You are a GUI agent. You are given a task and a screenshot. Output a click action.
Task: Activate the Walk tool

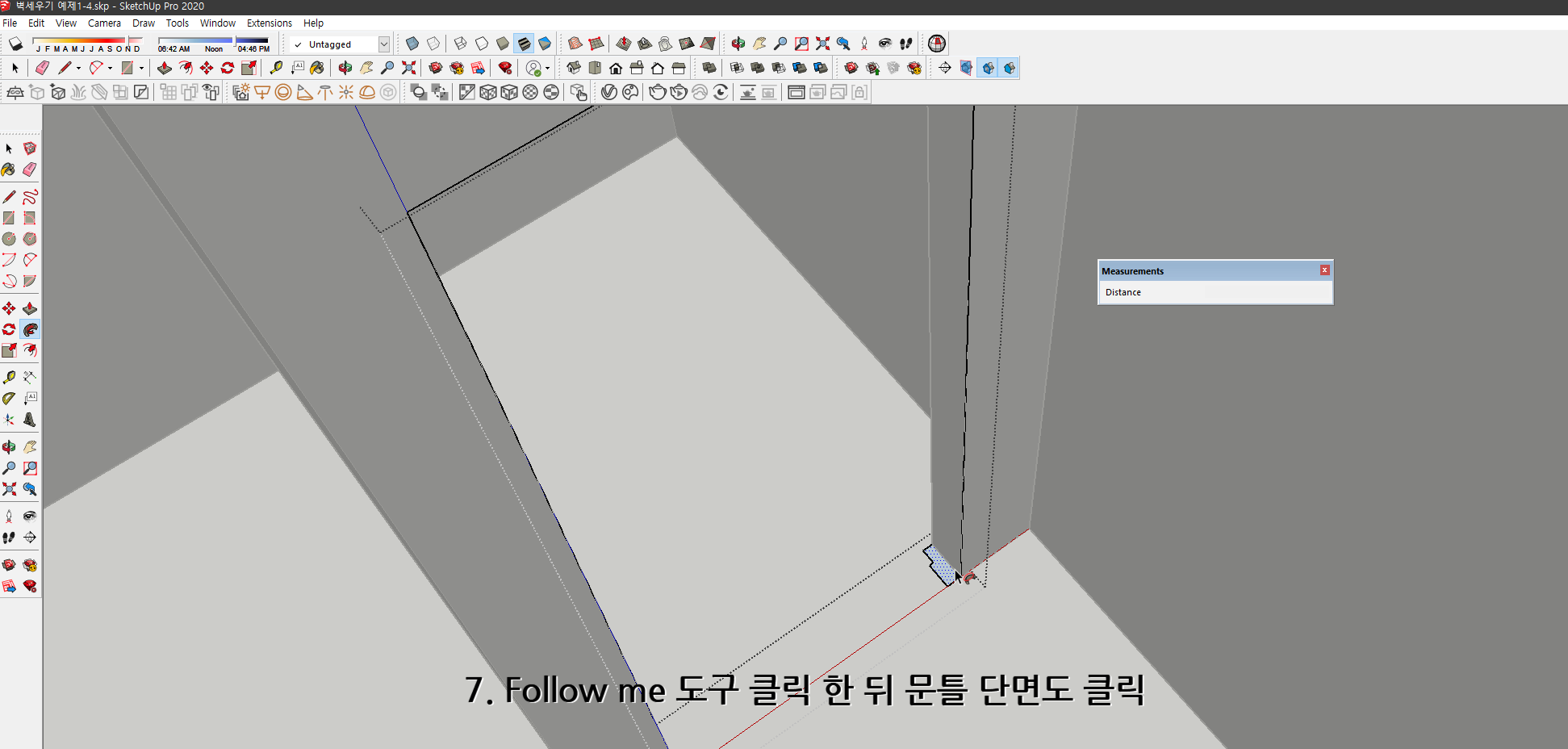(9, 538)
